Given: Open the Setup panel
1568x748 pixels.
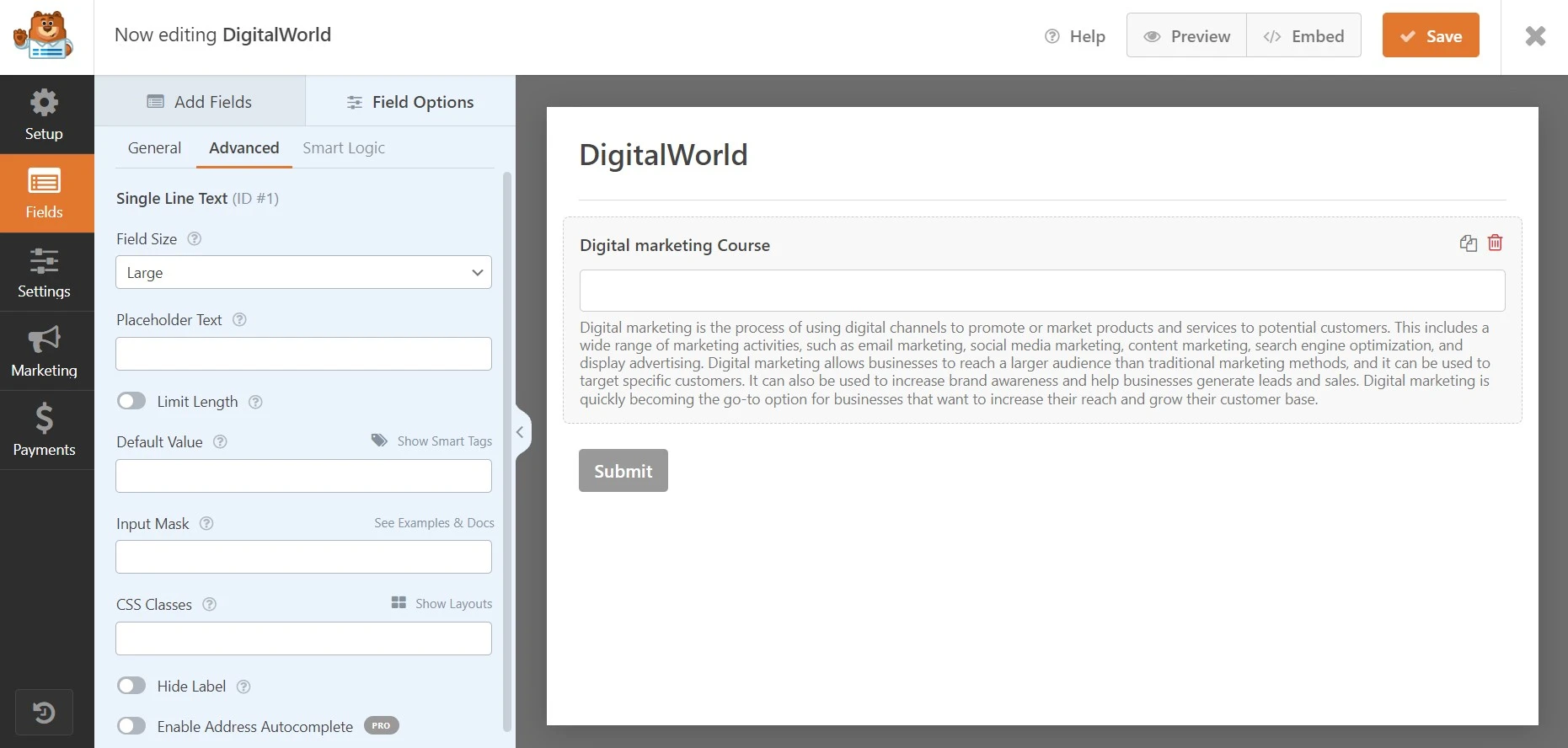Looking at the screenshot, I should 44,115.
